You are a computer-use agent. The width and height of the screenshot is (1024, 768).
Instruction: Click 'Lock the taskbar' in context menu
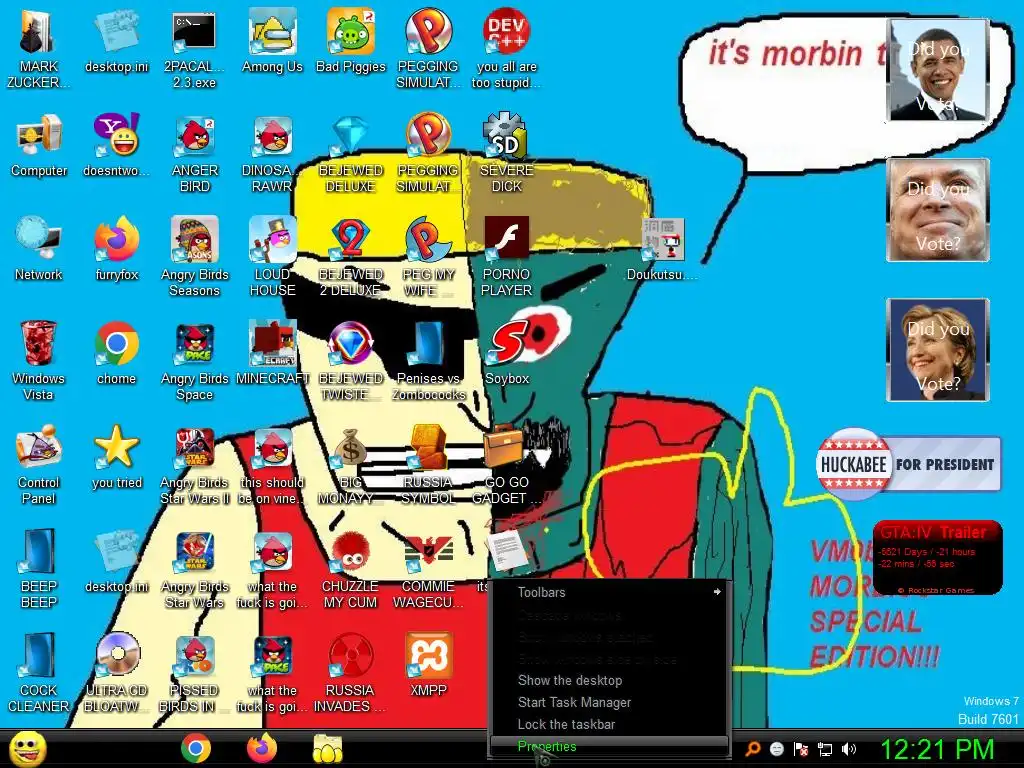(609, 724)
